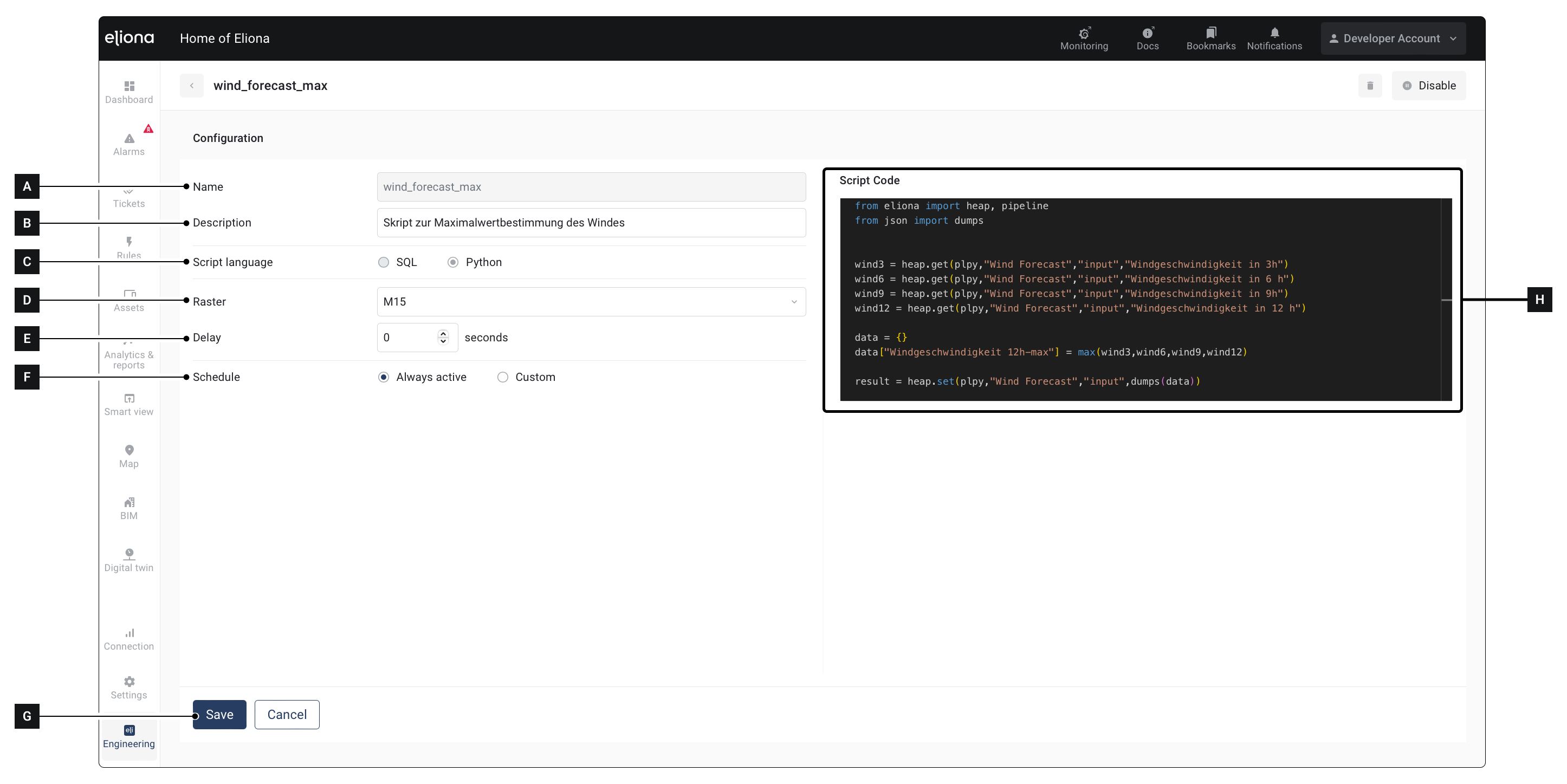Open the BIM sidebar item
This screenshot has width=1567, height=784.
[129, 508]
